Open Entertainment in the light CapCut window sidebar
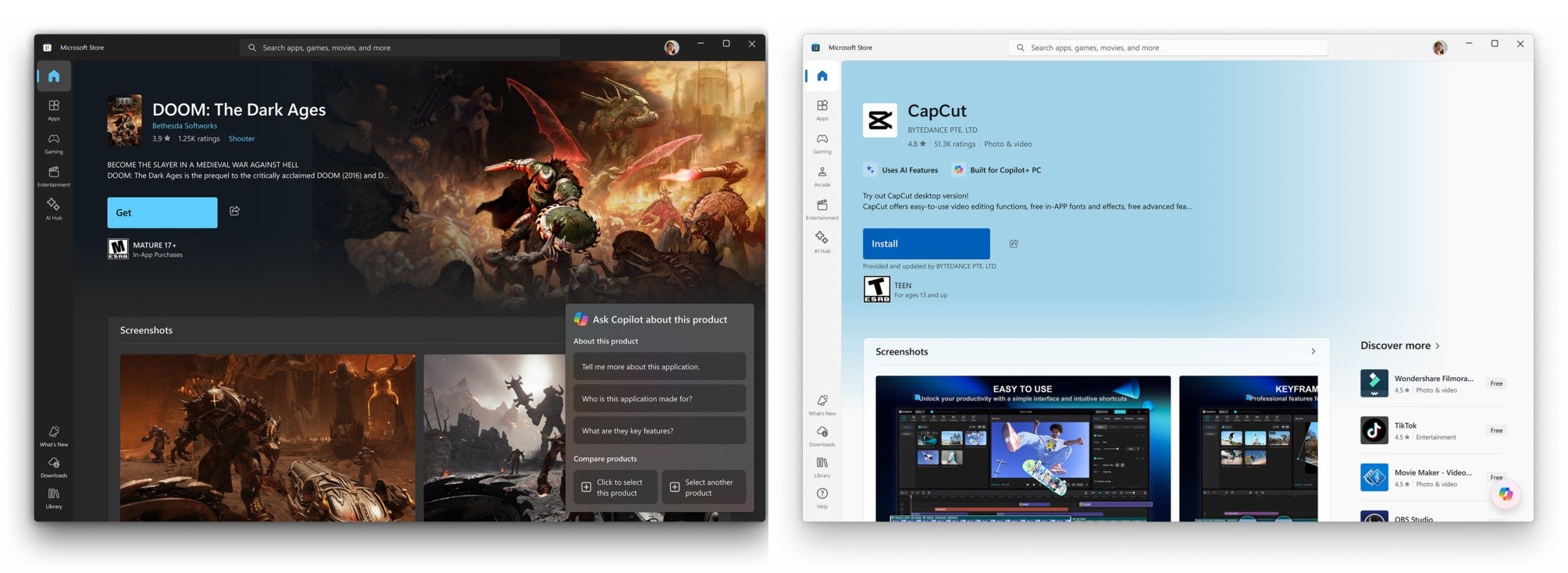This screenshot has height=573, width=1568. point(822,208)
